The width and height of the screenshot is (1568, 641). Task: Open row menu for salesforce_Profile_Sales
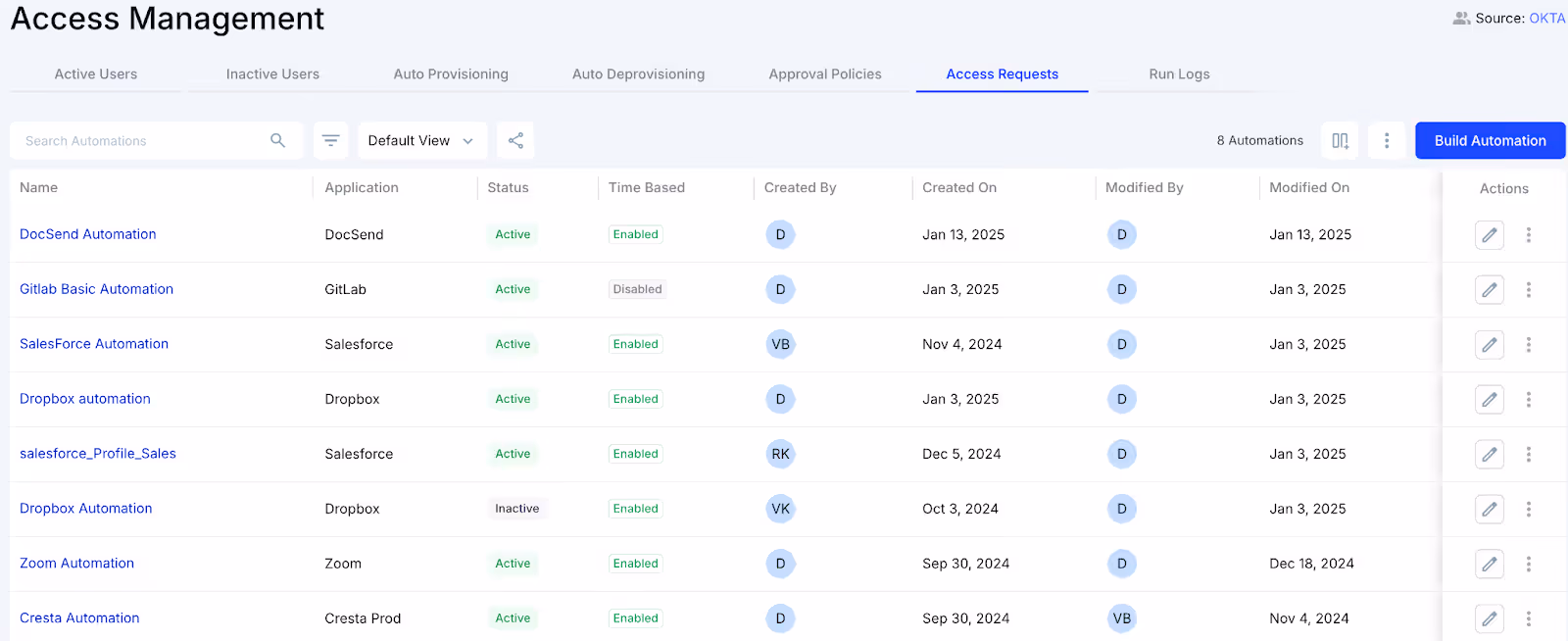click(x=1529, y=454)
